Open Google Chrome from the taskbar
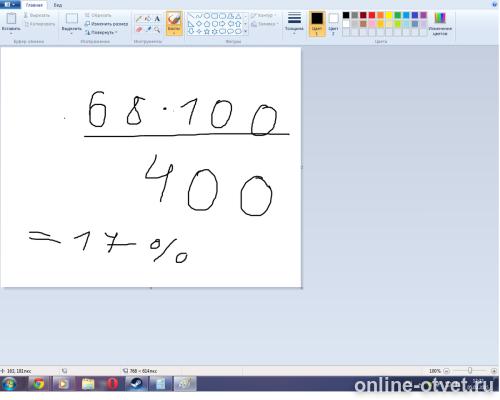Screen dimensions: 500x400 [38, 384]
